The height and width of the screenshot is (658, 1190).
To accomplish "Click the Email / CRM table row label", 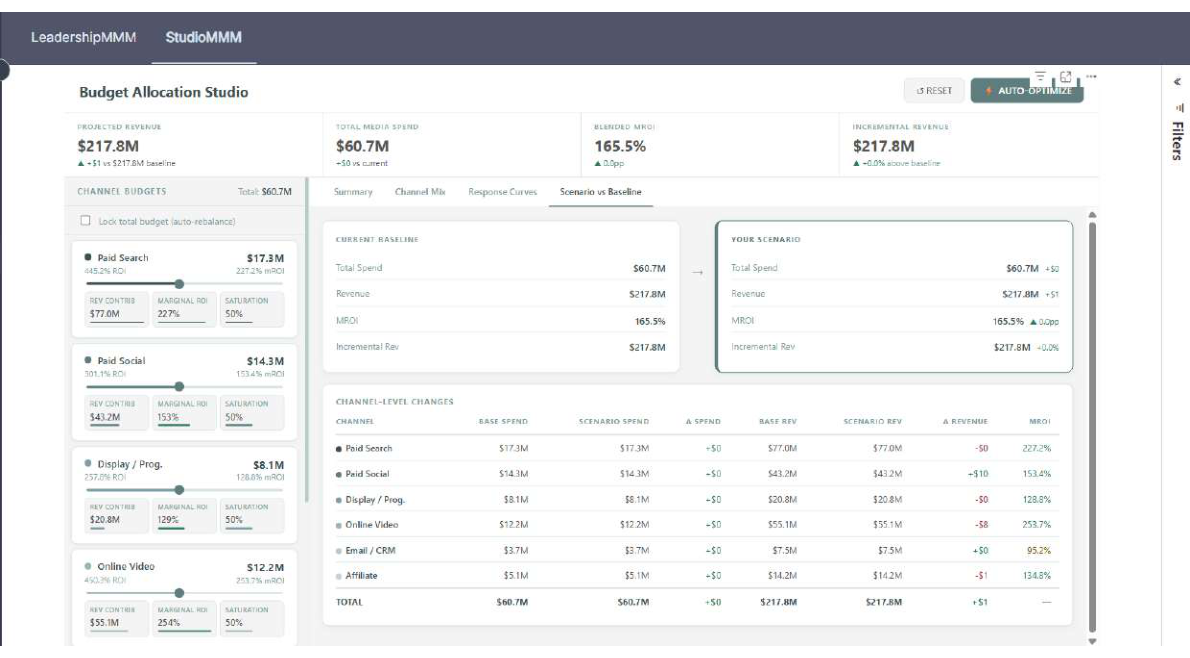I will (370, 551).
